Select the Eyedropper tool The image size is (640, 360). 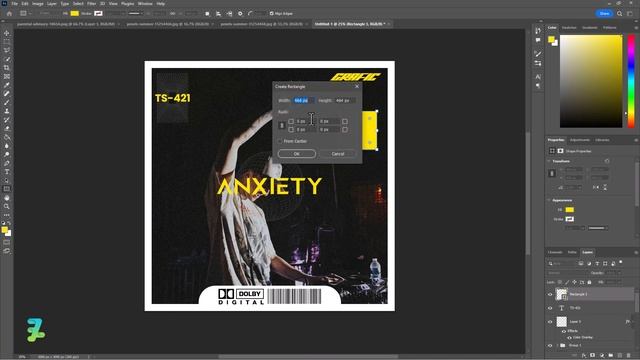[7, 85]
